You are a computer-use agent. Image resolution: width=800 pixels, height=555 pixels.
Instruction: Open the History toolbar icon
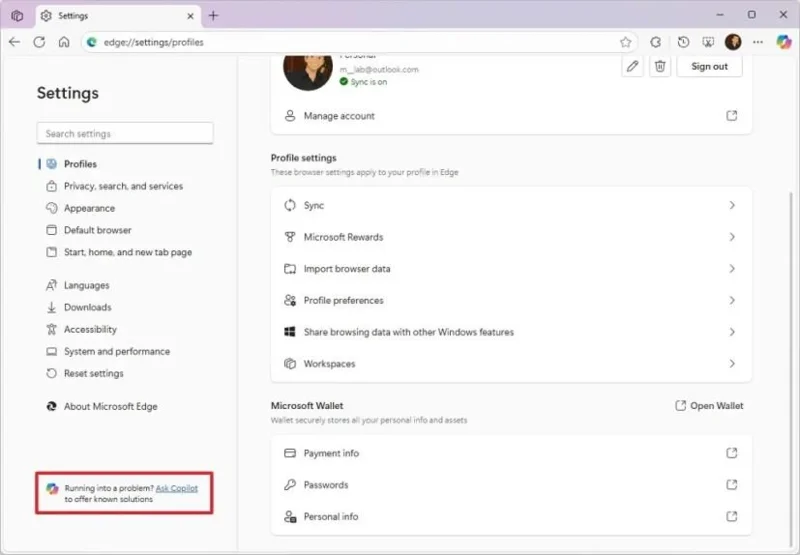[683, 42]
